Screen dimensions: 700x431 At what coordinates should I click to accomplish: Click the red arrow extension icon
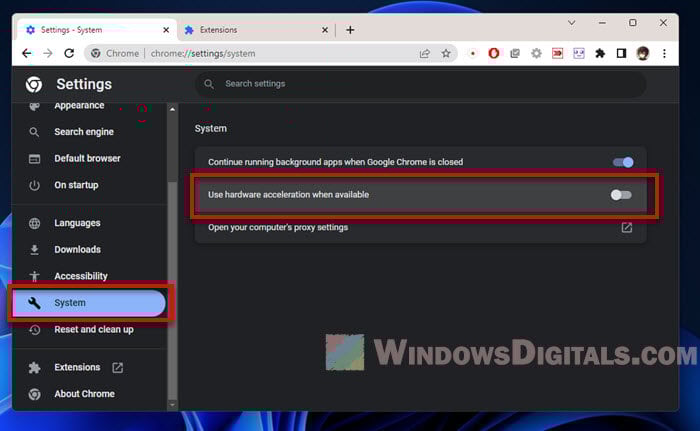pos(558,54)
